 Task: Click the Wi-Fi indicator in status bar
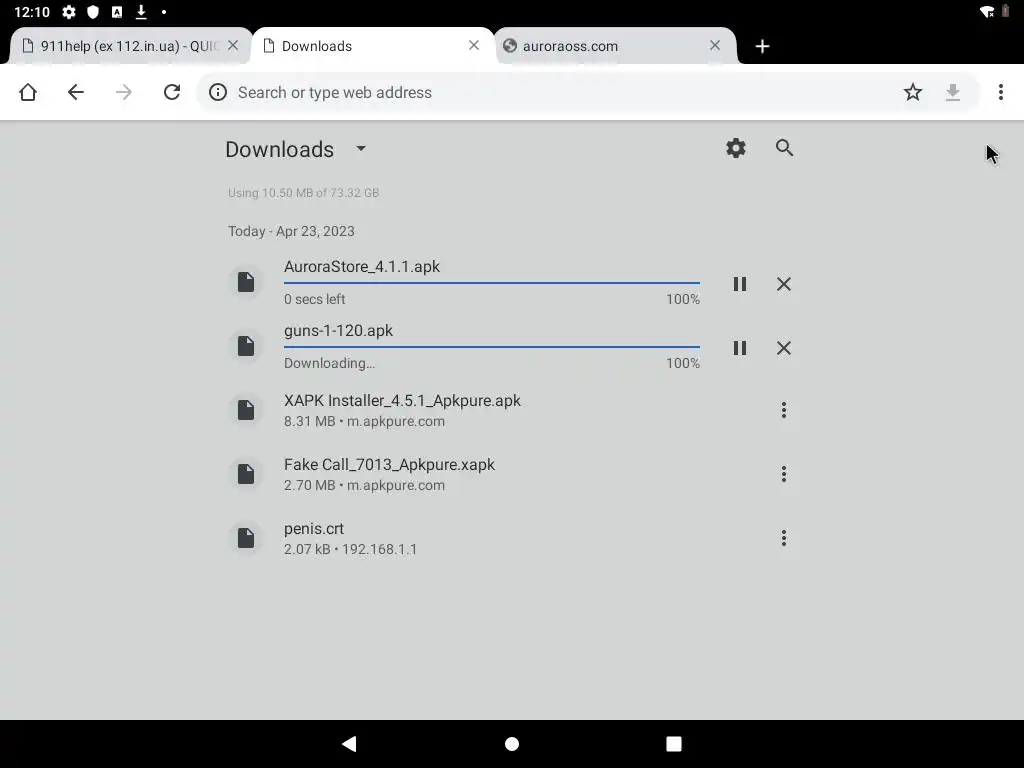pyautogui.click(x=987, y=12)
